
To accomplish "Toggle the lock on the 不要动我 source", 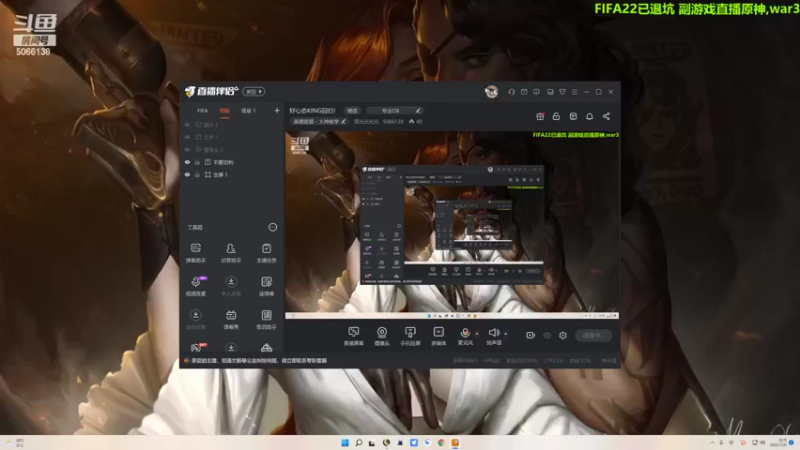I will coord(197,162).
